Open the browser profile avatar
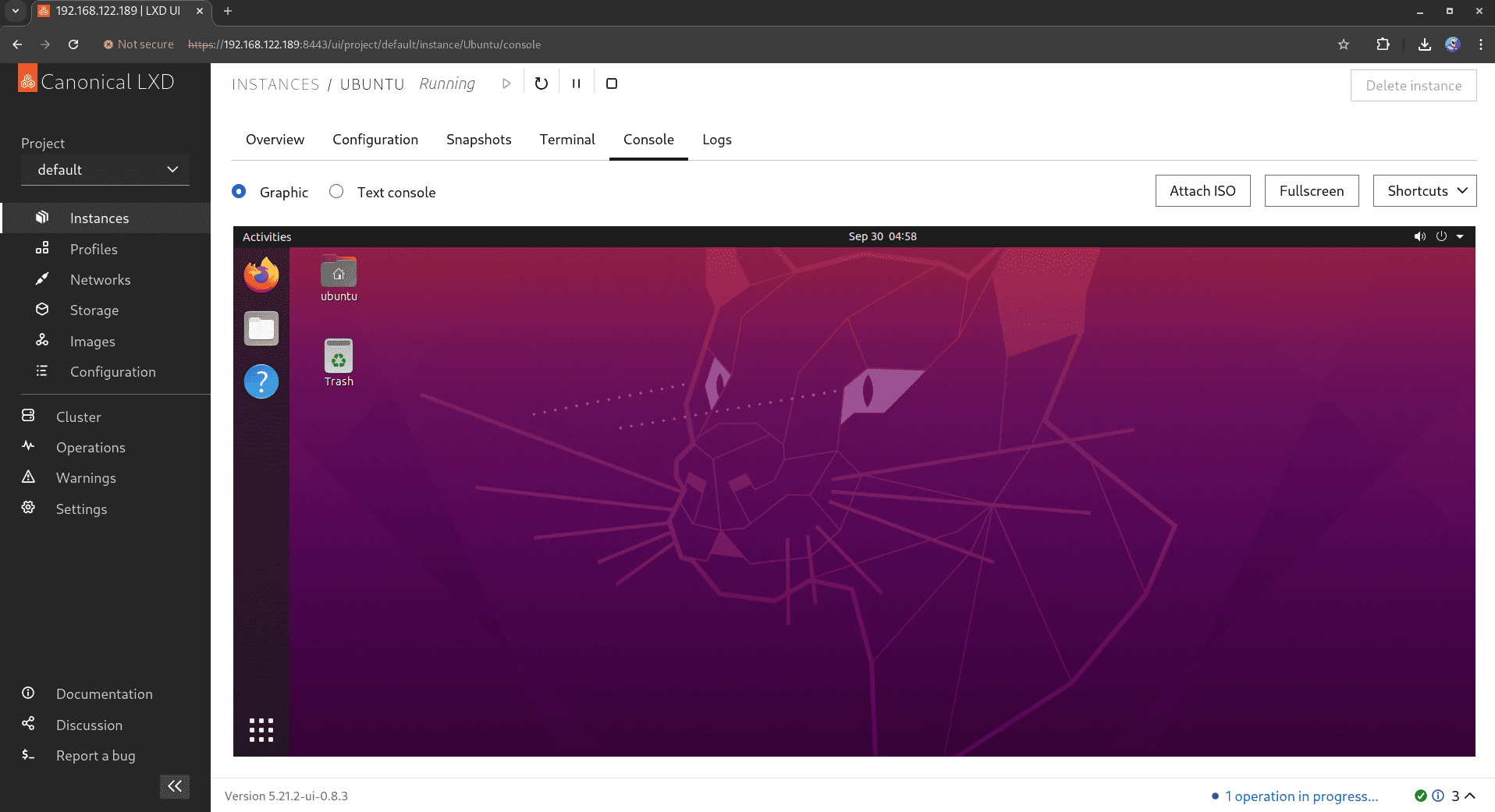The height and width of the screenshot is (812, 1495). (1453, 44)
